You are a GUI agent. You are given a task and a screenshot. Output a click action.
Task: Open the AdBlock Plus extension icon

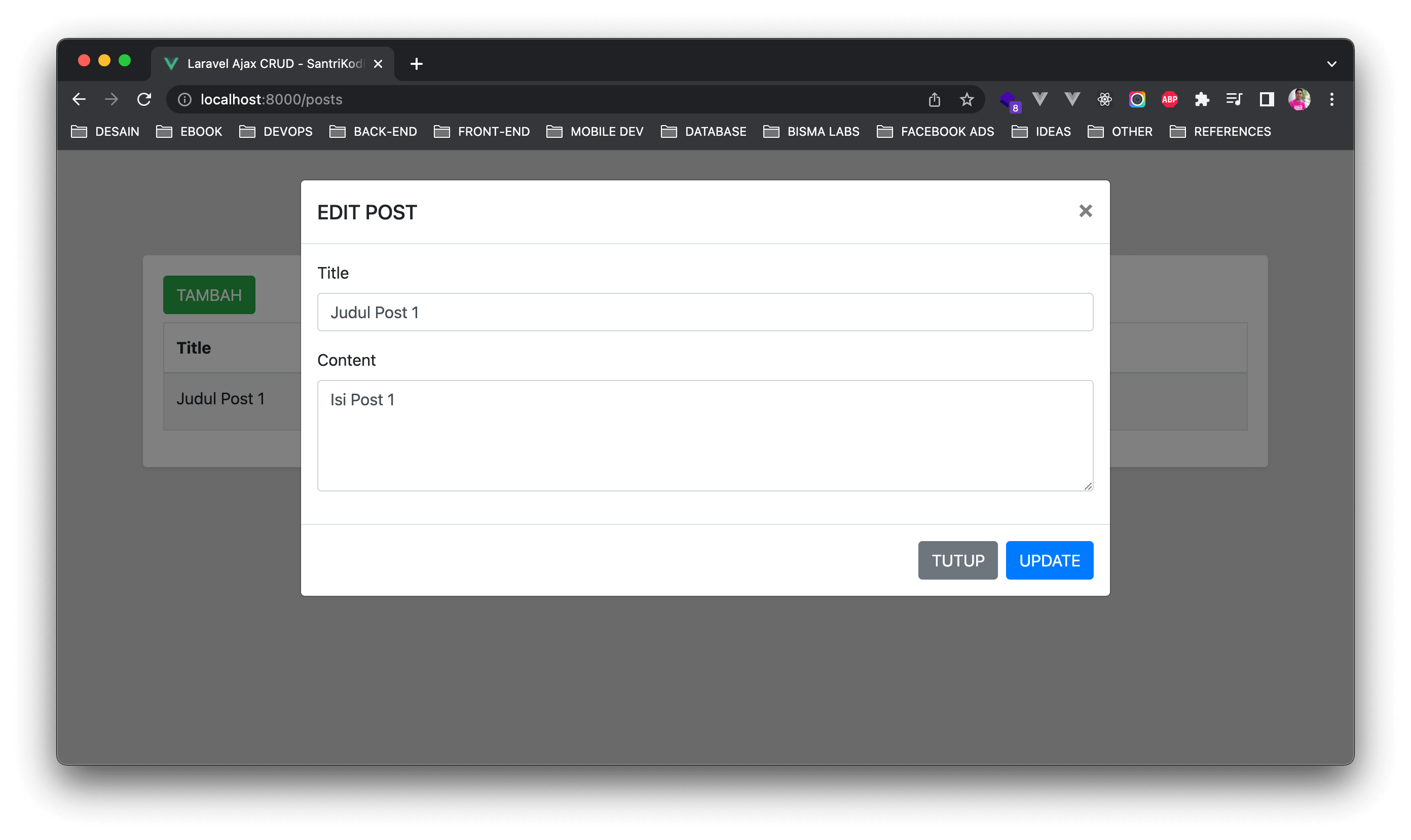[x=1169, y=100]
